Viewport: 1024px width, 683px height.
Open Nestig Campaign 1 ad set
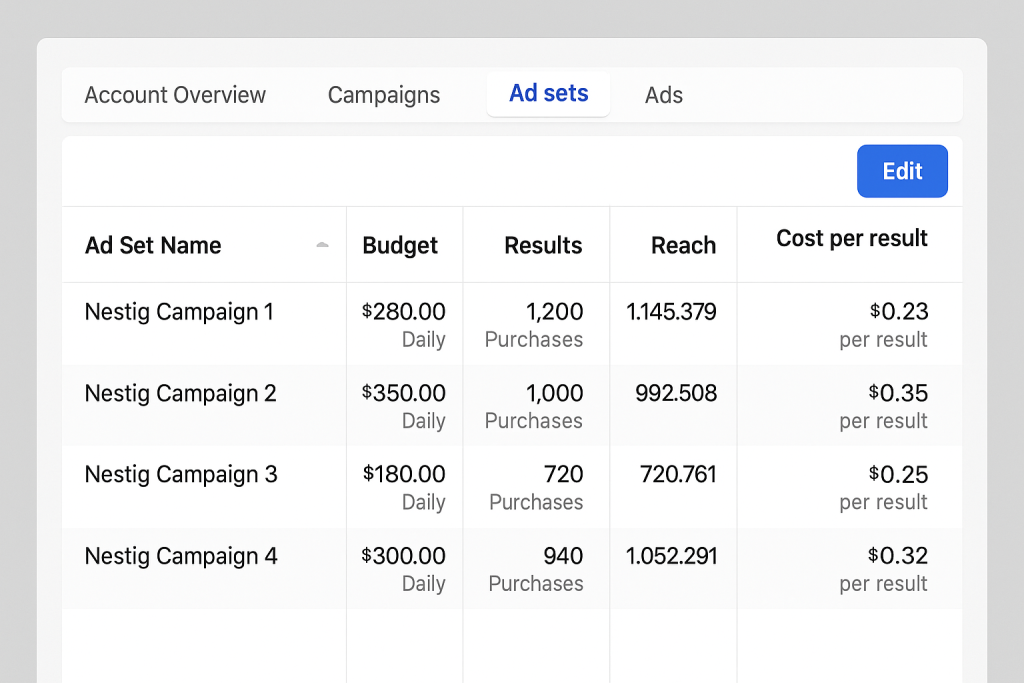tap(179, 312)
